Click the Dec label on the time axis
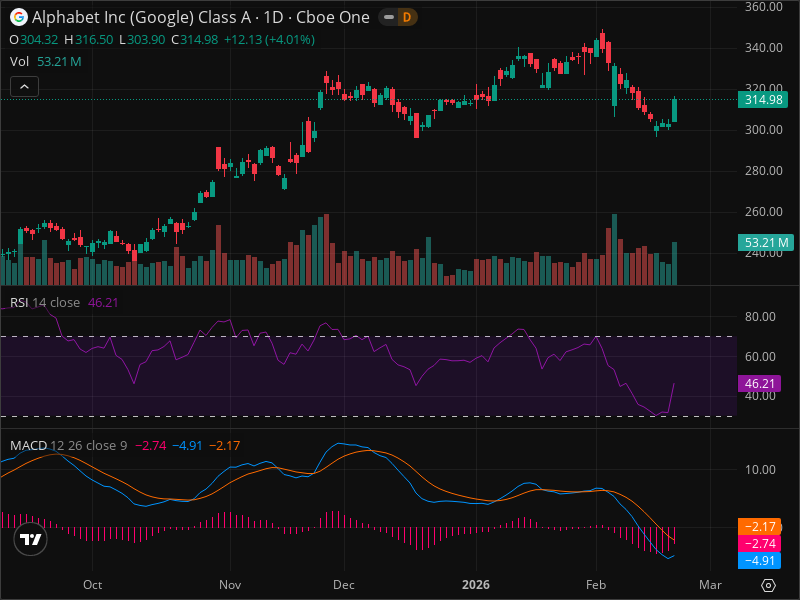The height and width of the screenshot is (600, 800). point(344,585)
